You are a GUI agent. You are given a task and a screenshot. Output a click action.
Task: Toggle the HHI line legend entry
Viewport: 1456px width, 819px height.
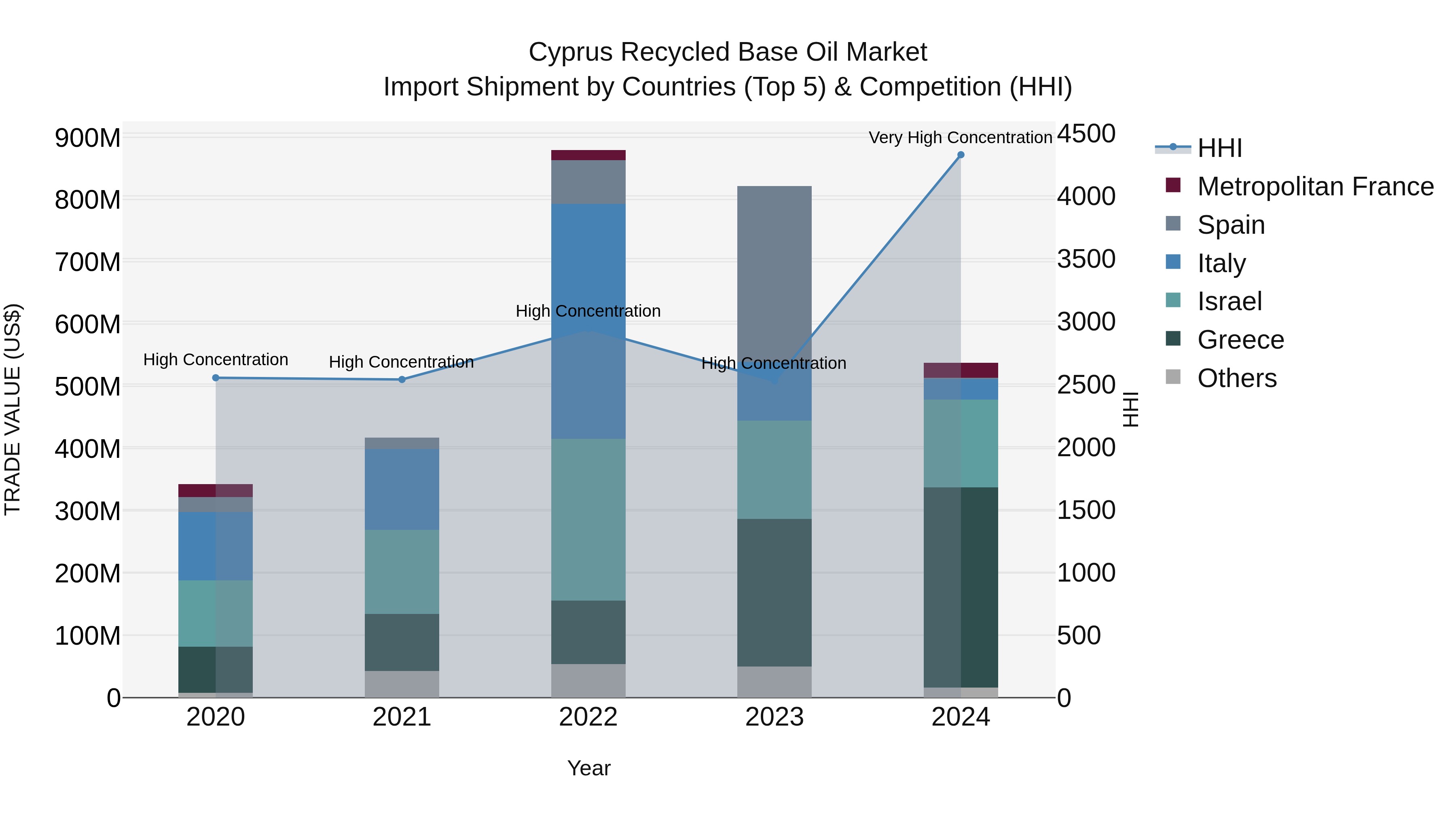tap(1198, 148)
